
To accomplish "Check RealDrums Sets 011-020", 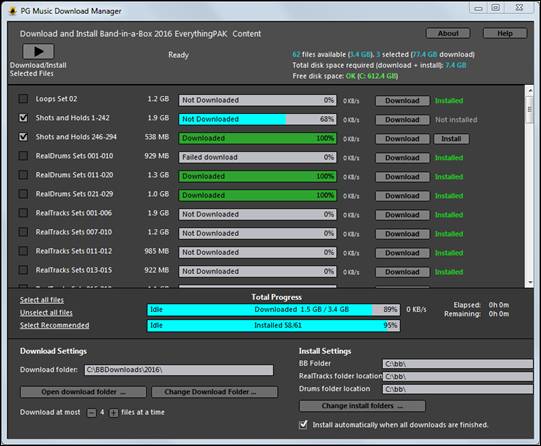I will click(23, 175).
